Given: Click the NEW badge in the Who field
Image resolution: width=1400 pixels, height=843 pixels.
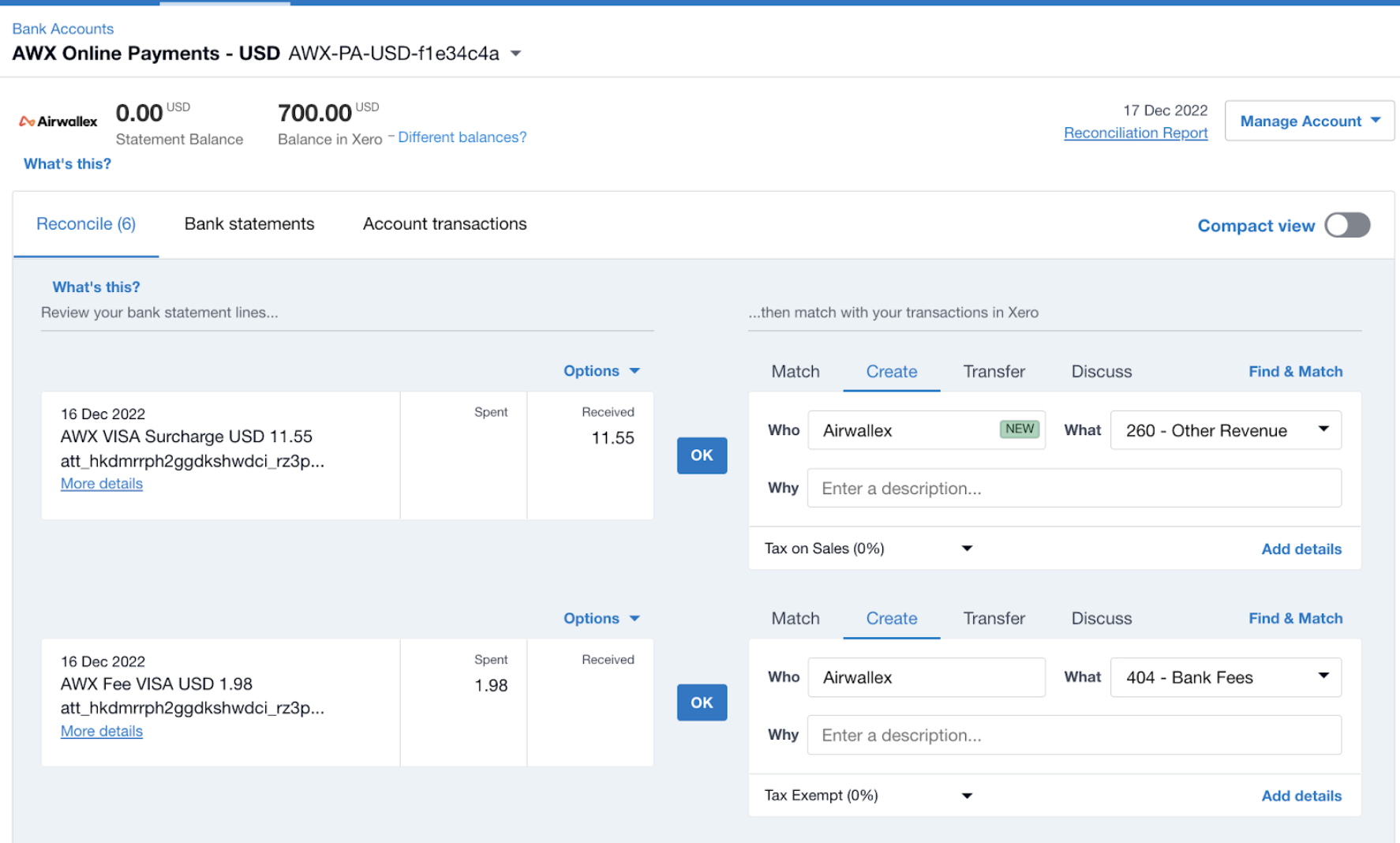Looking at the screenshot, I should point(1020,429).
